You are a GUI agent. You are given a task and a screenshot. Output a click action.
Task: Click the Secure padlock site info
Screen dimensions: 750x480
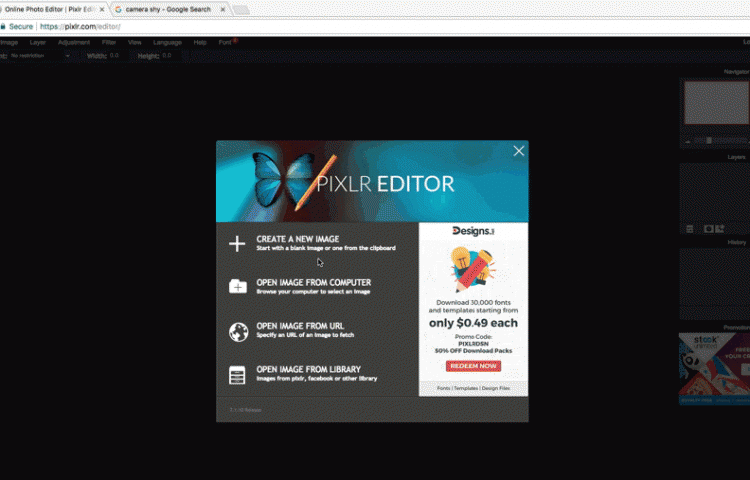[17, 26]
